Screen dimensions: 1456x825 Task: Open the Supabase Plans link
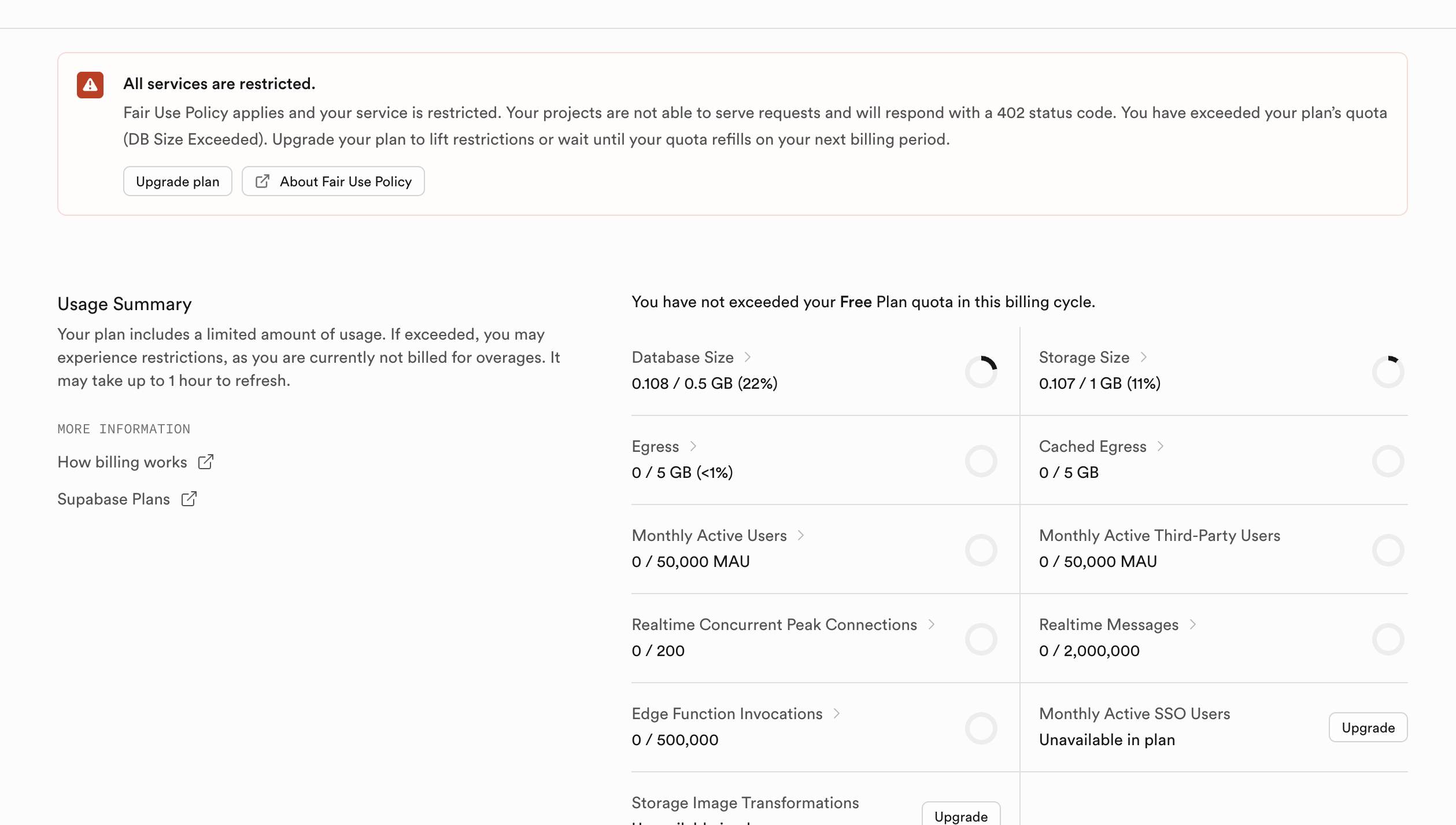(114, 499)
